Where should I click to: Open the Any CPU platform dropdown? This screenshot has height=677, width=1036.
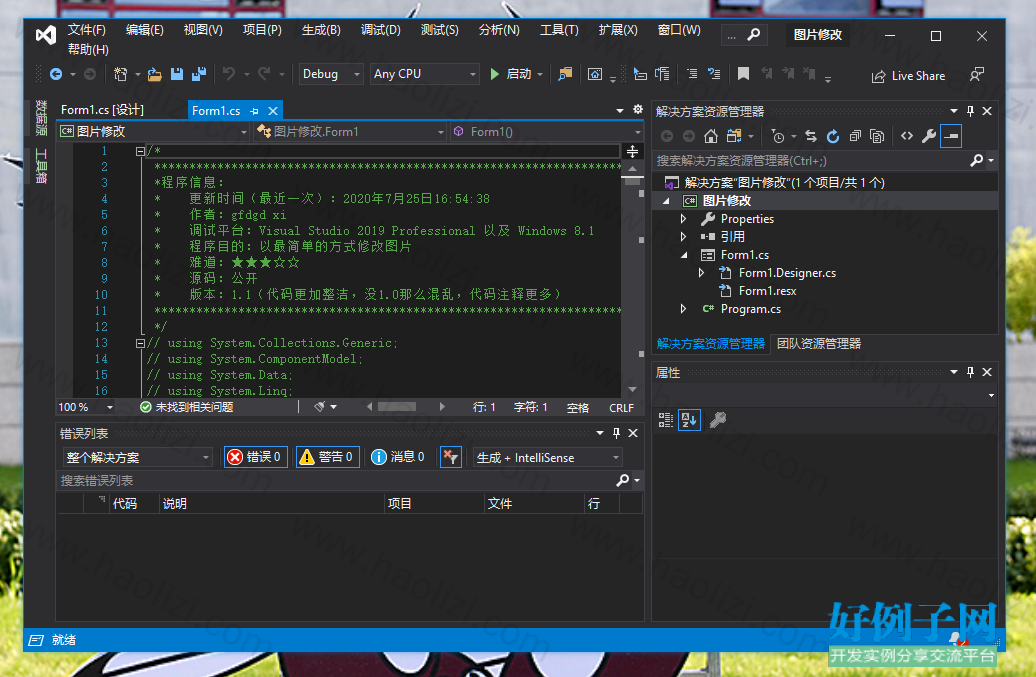(424, 74)
